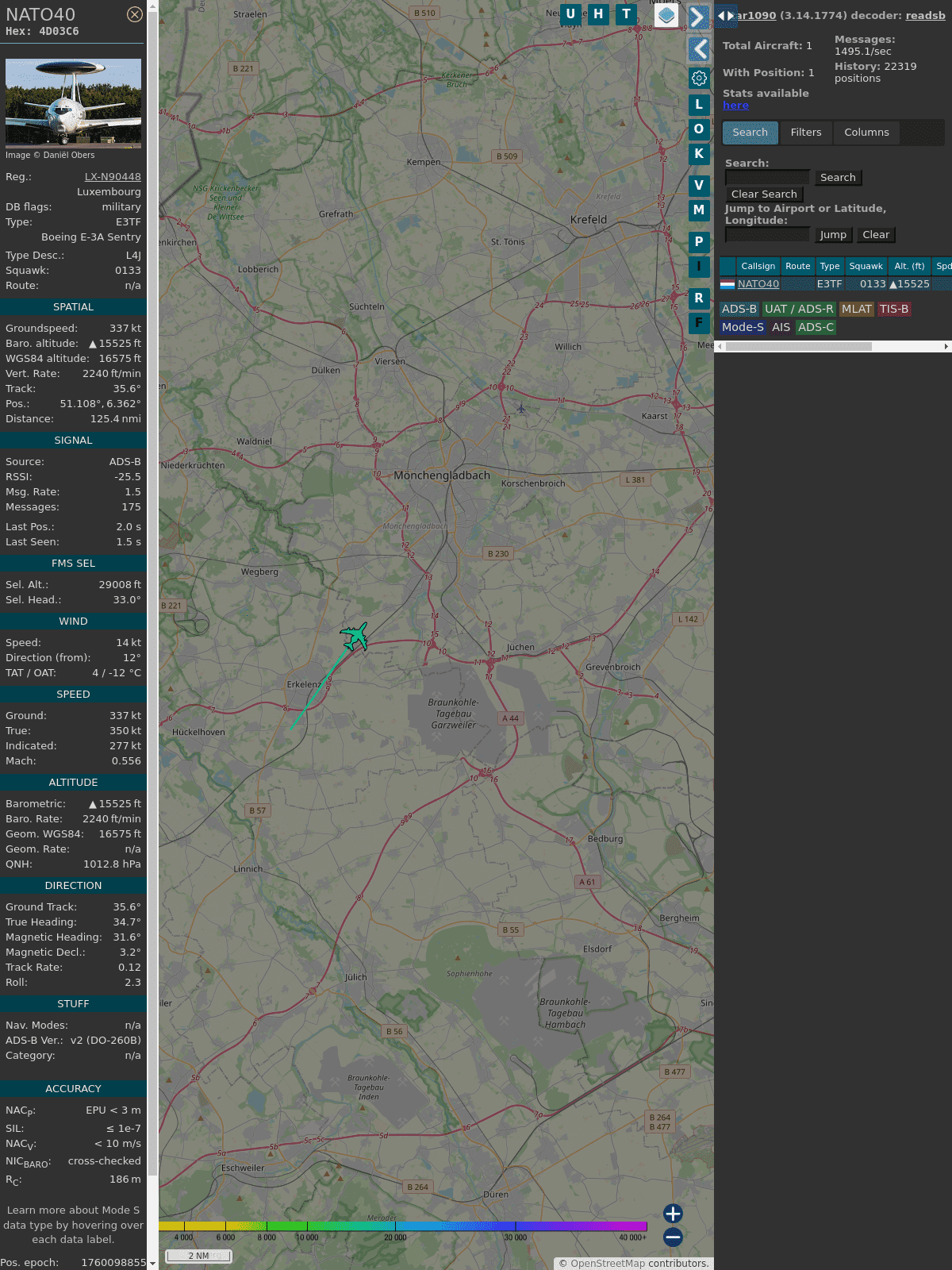Image resolution: width=952 pixels, height=1270 pixels.
Task: Toggle the M button on map sidebar
Action: coord(699,210)
